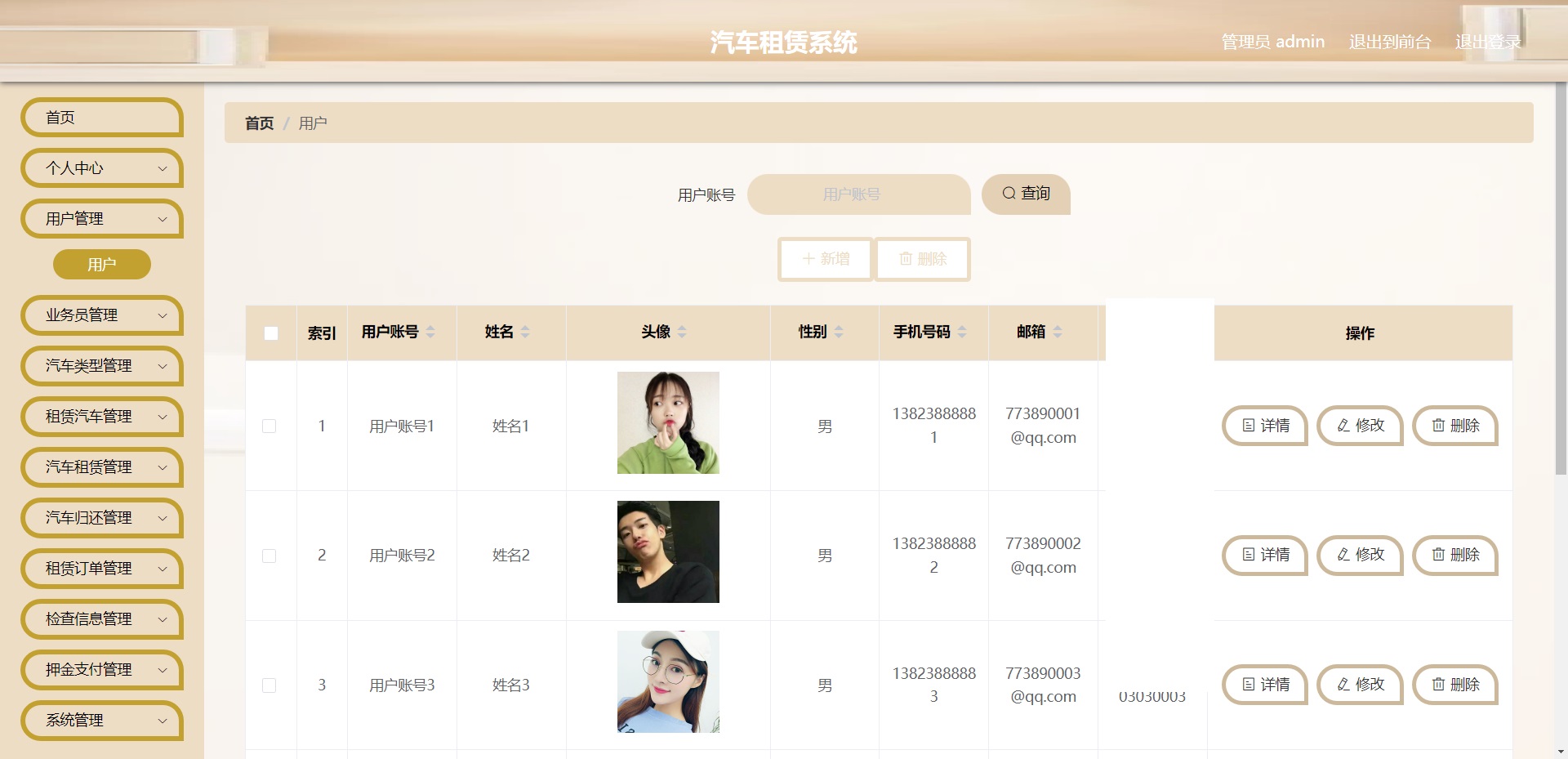
Task: Open the 首页 sidebar menu item
Action: (x=102, y=118)
